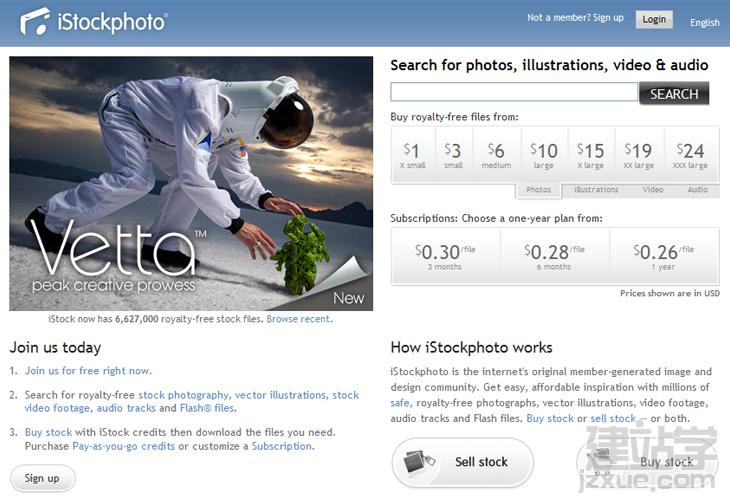Select the $10 large price
This screenshot has height=500, width=730.
544,155
